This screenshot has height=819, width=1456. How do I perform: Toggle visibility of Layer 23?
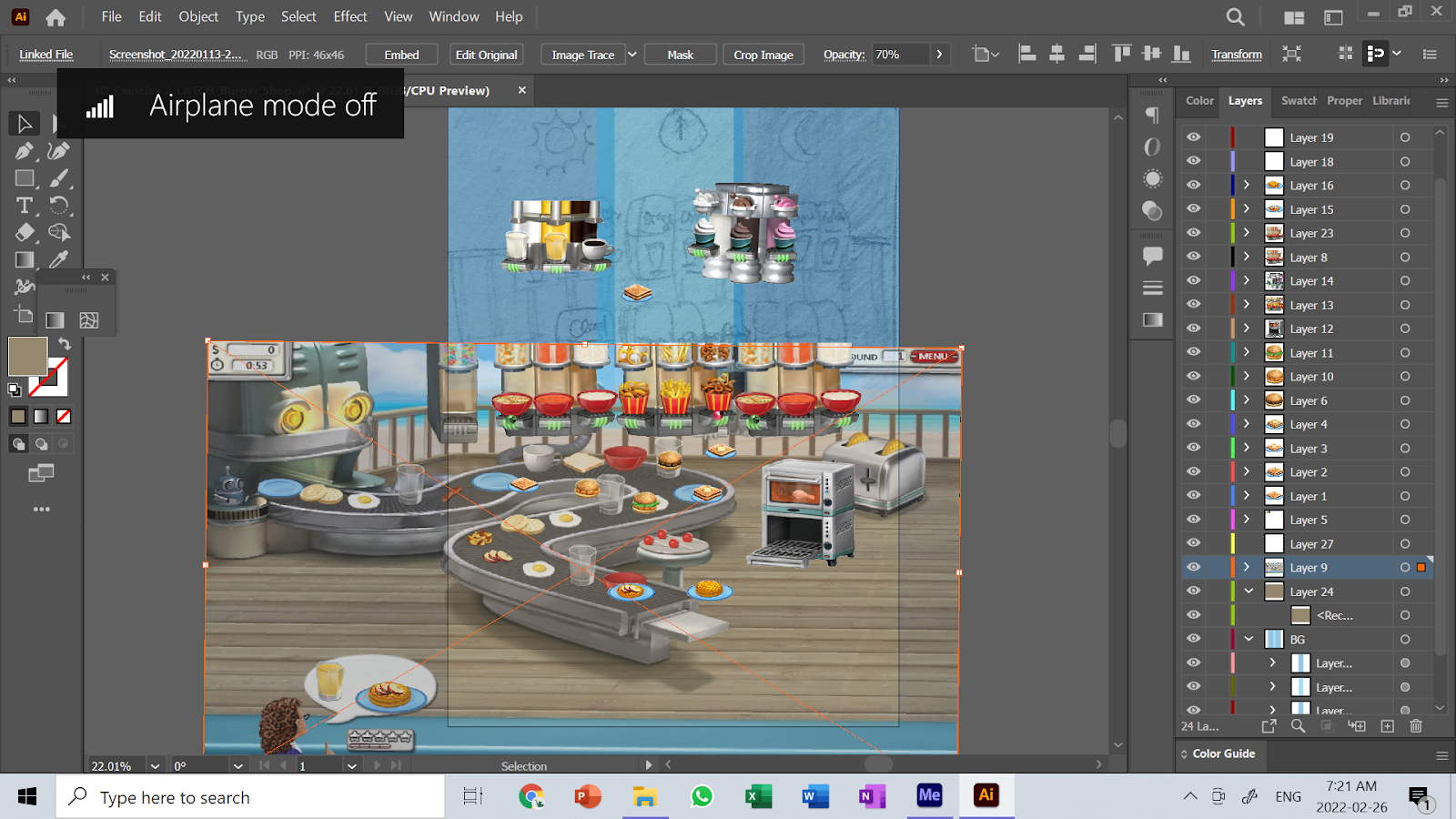[1194, 233]
